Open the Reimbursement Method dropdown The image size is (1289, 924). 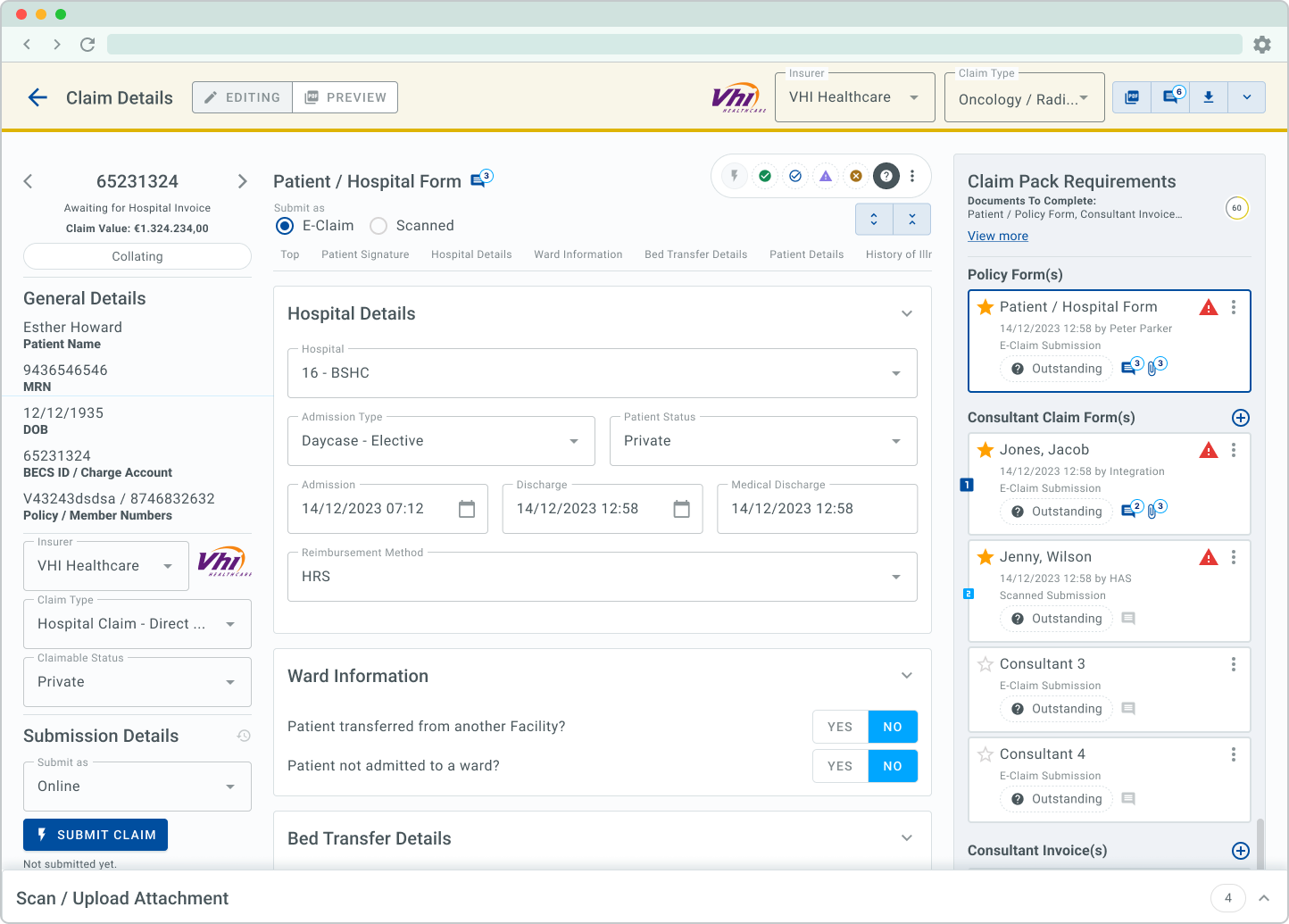602,577
